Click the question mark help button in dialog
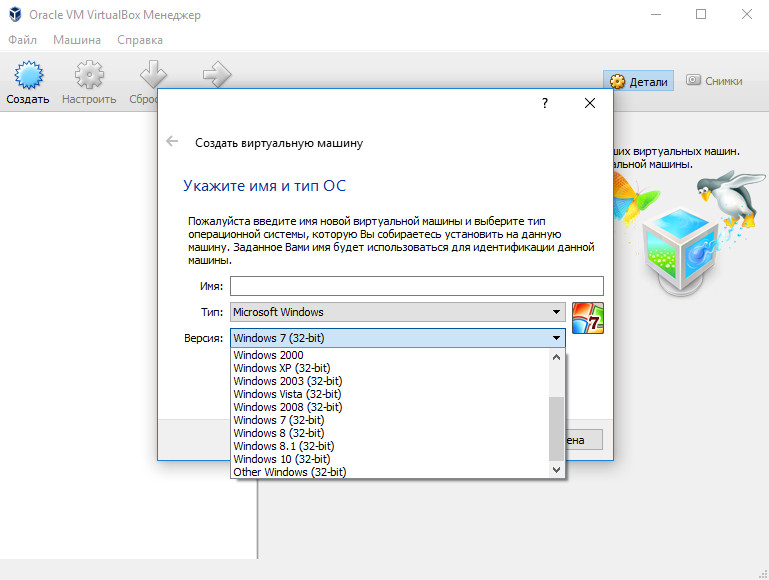769x580 pixels. tap(545, 103)
